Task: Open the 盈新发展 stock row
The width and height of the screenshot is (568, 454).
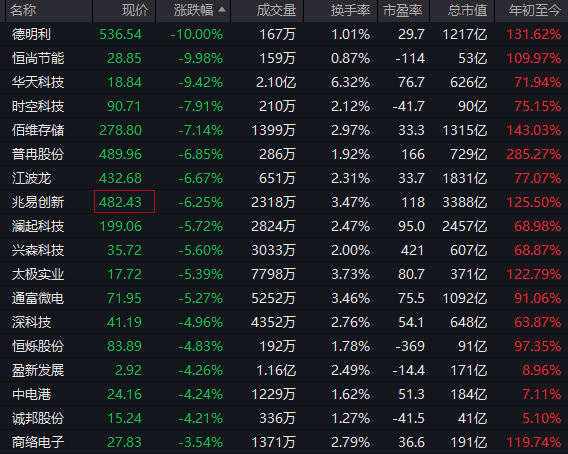Action: tap(284, 370)
